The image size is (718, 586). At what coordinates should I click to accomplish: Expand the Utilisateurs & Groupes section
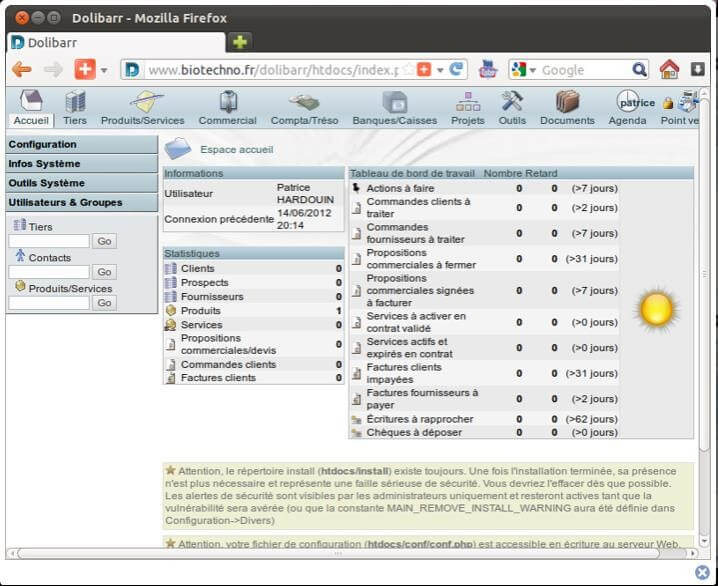tap(80, 202)
